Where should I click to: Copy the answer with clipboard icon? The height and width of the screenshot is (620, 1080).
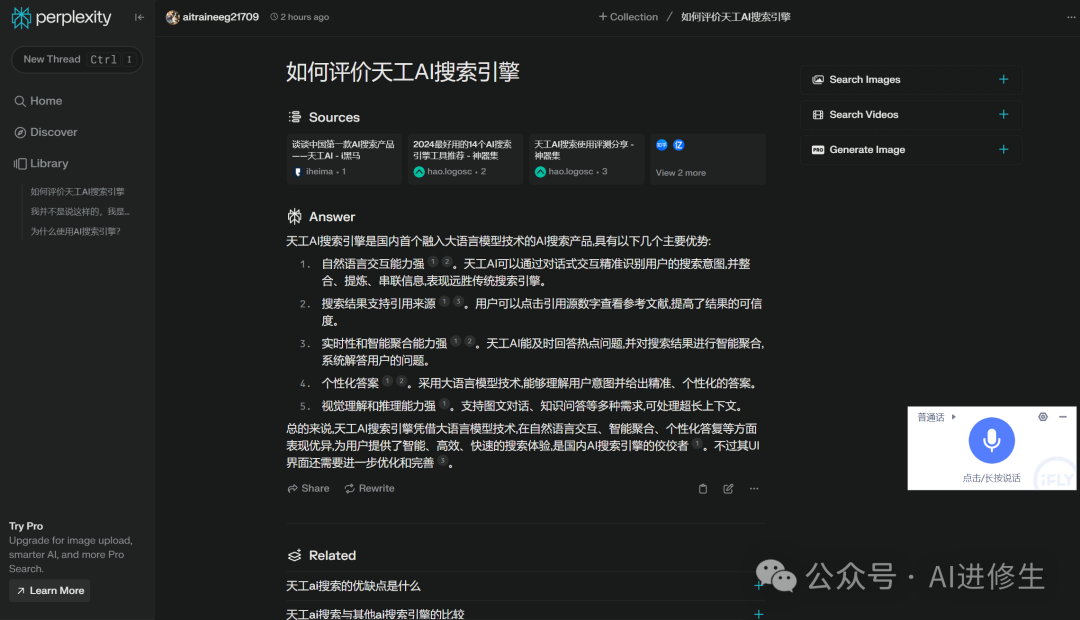(703, 488)
